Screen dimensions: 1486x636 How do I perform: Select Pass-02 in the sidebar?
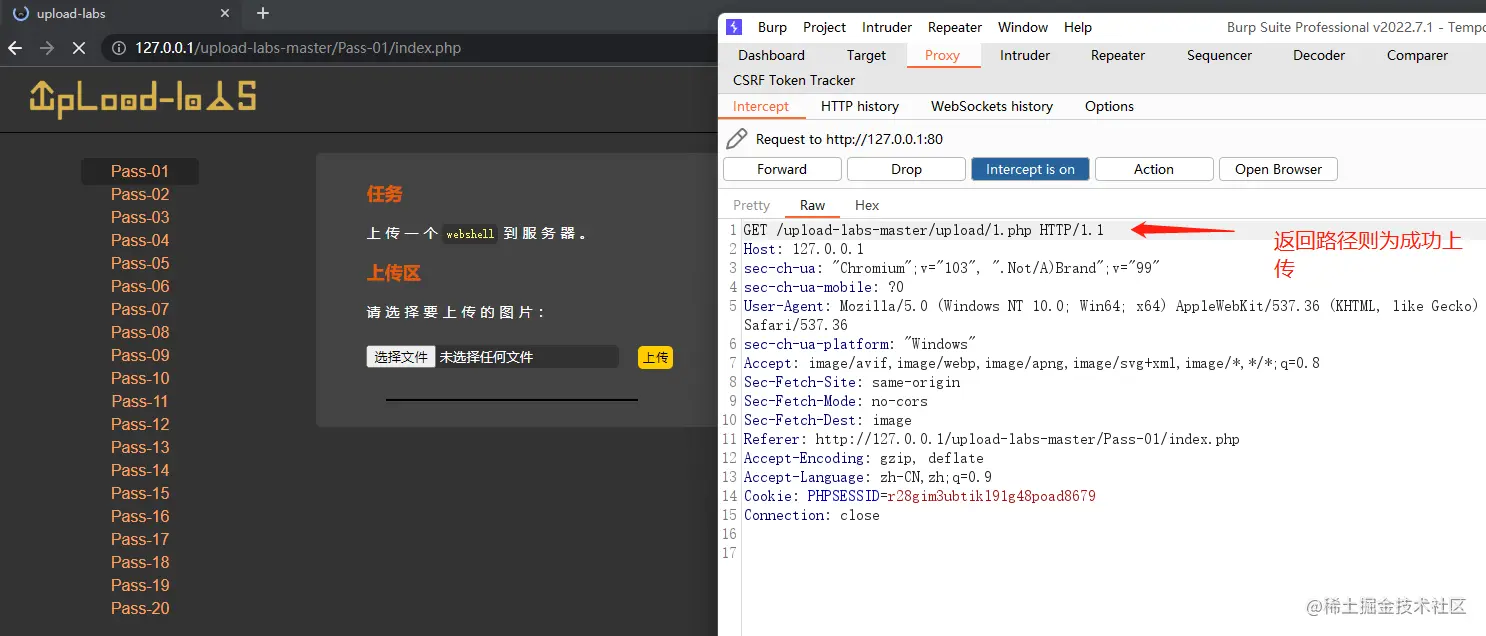[x=140, y=194]
